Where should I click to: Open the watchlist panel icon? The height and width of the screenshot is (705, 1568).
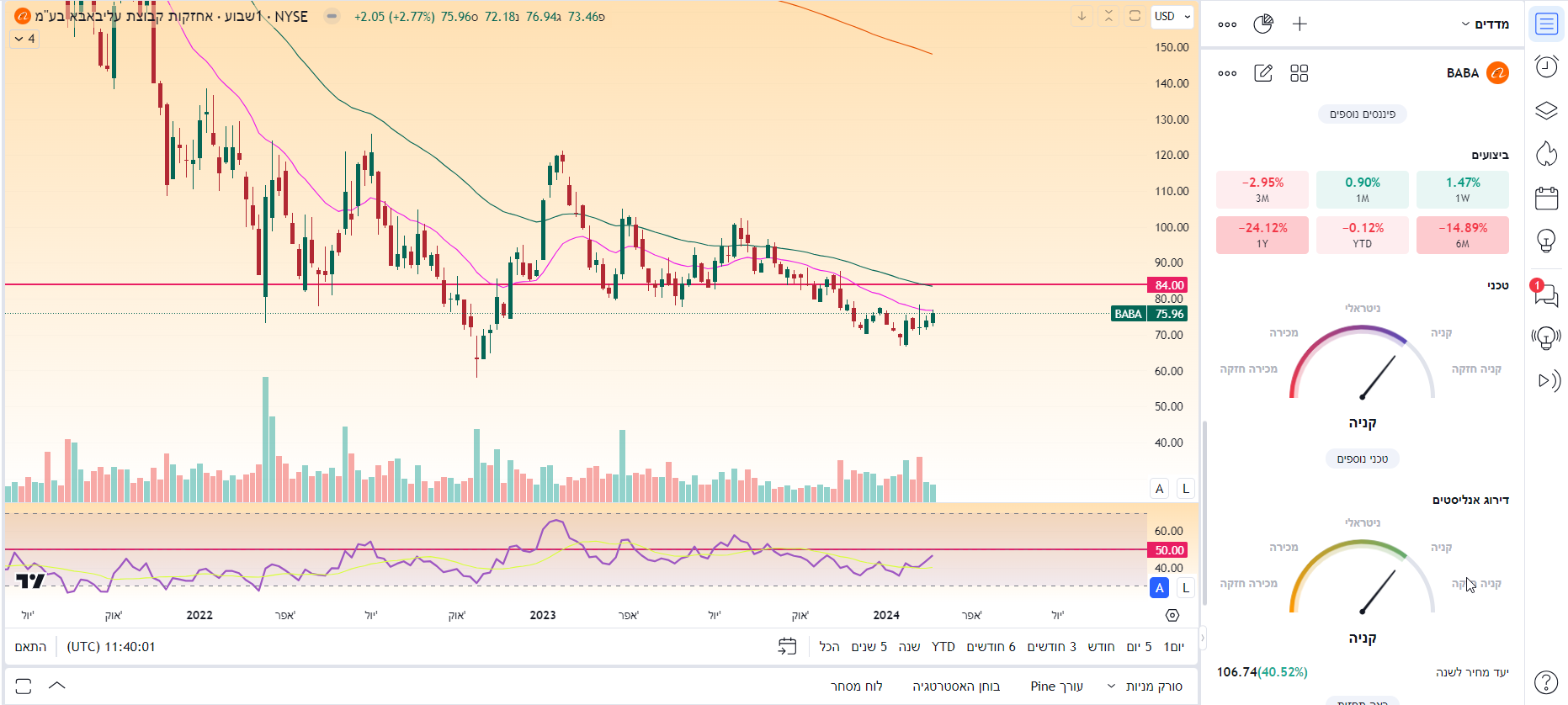tap(1547, 24)
